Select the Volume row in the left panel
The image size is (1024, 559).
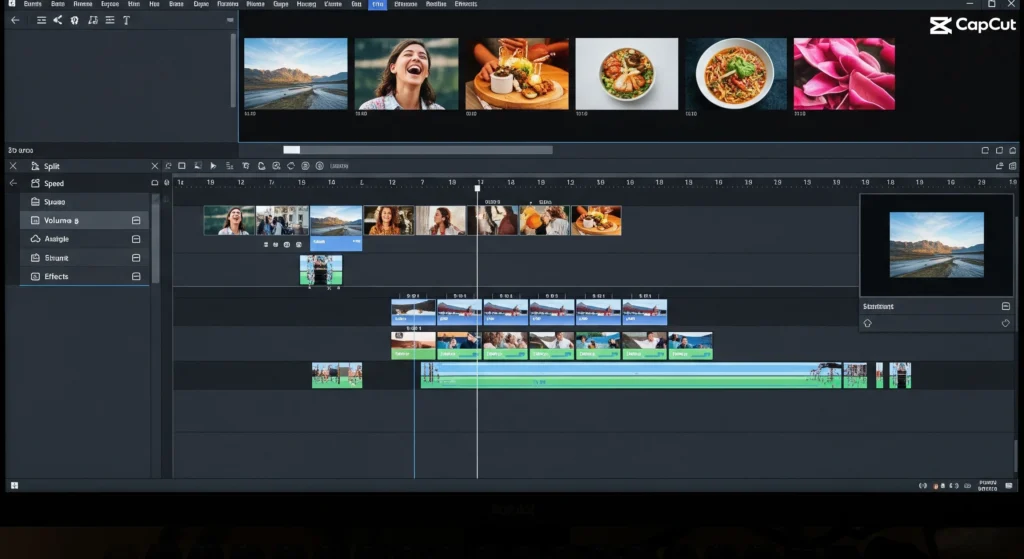pos(84,220)
